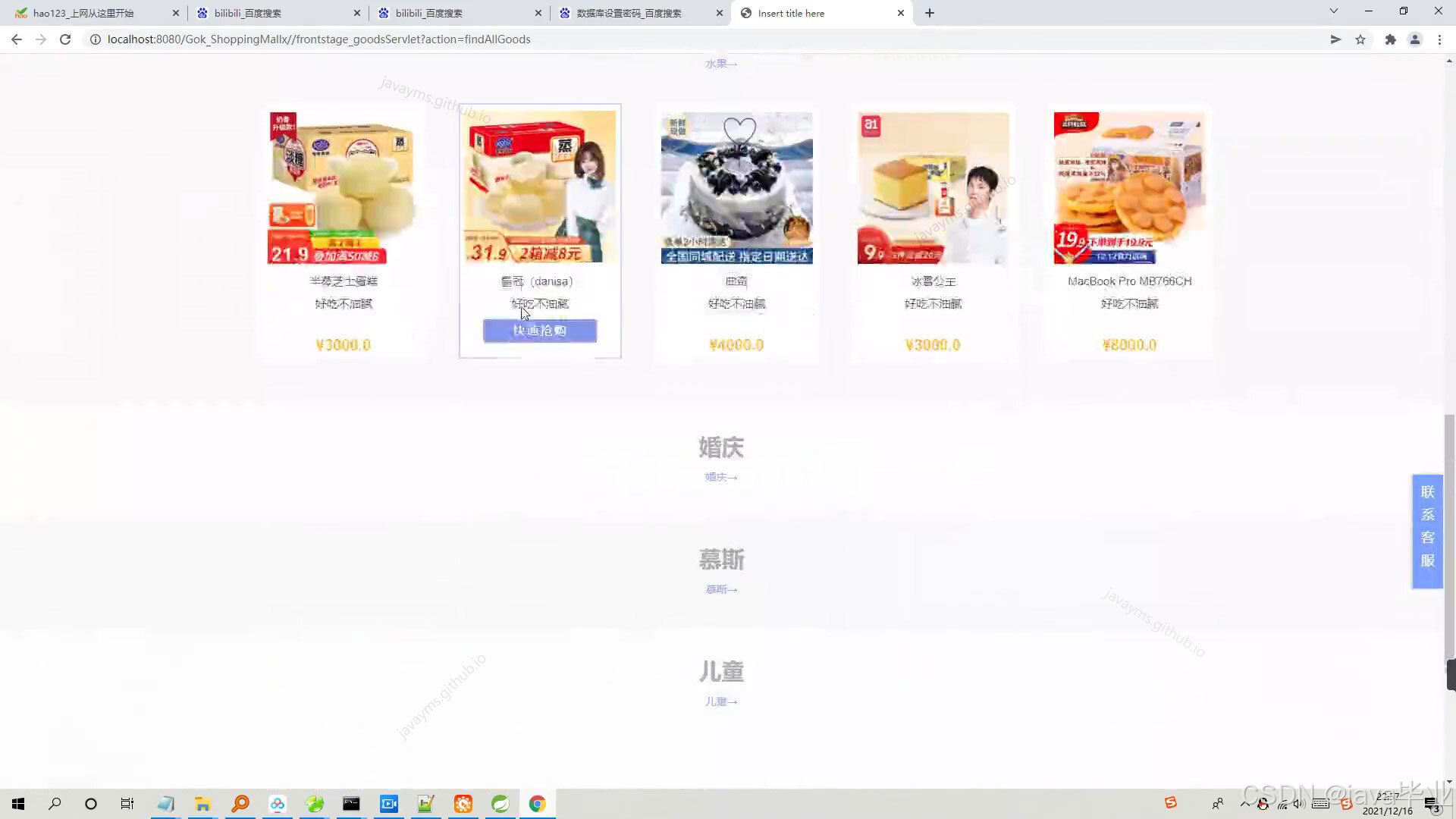The width and height of the screenshot is (1456, 819).
Task: Click the 半熟芝士蛋糕 product name
Action: point(344,281)
